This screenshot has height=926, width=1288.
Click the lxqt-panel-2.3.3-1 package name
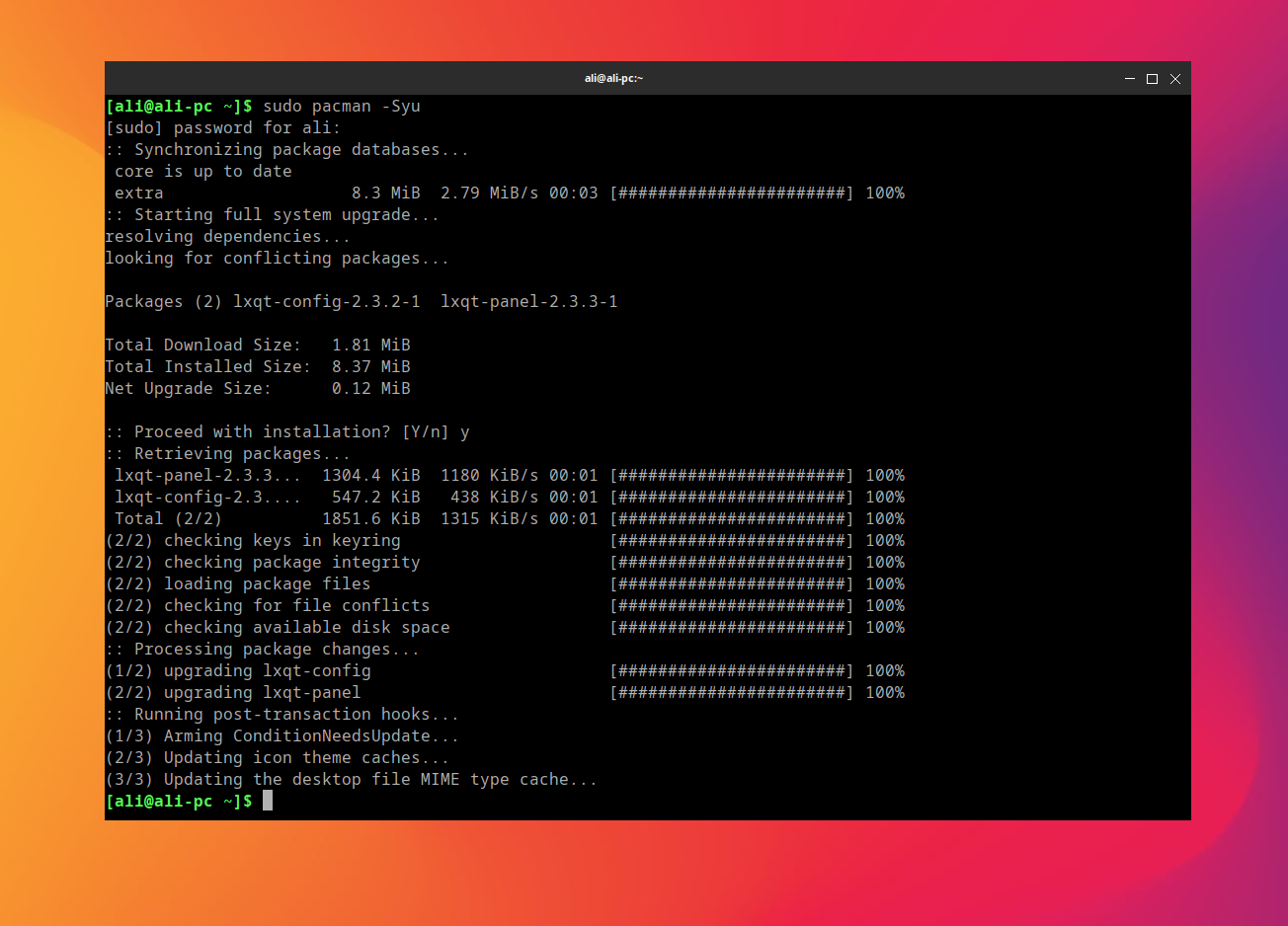[x=529, y=302]
